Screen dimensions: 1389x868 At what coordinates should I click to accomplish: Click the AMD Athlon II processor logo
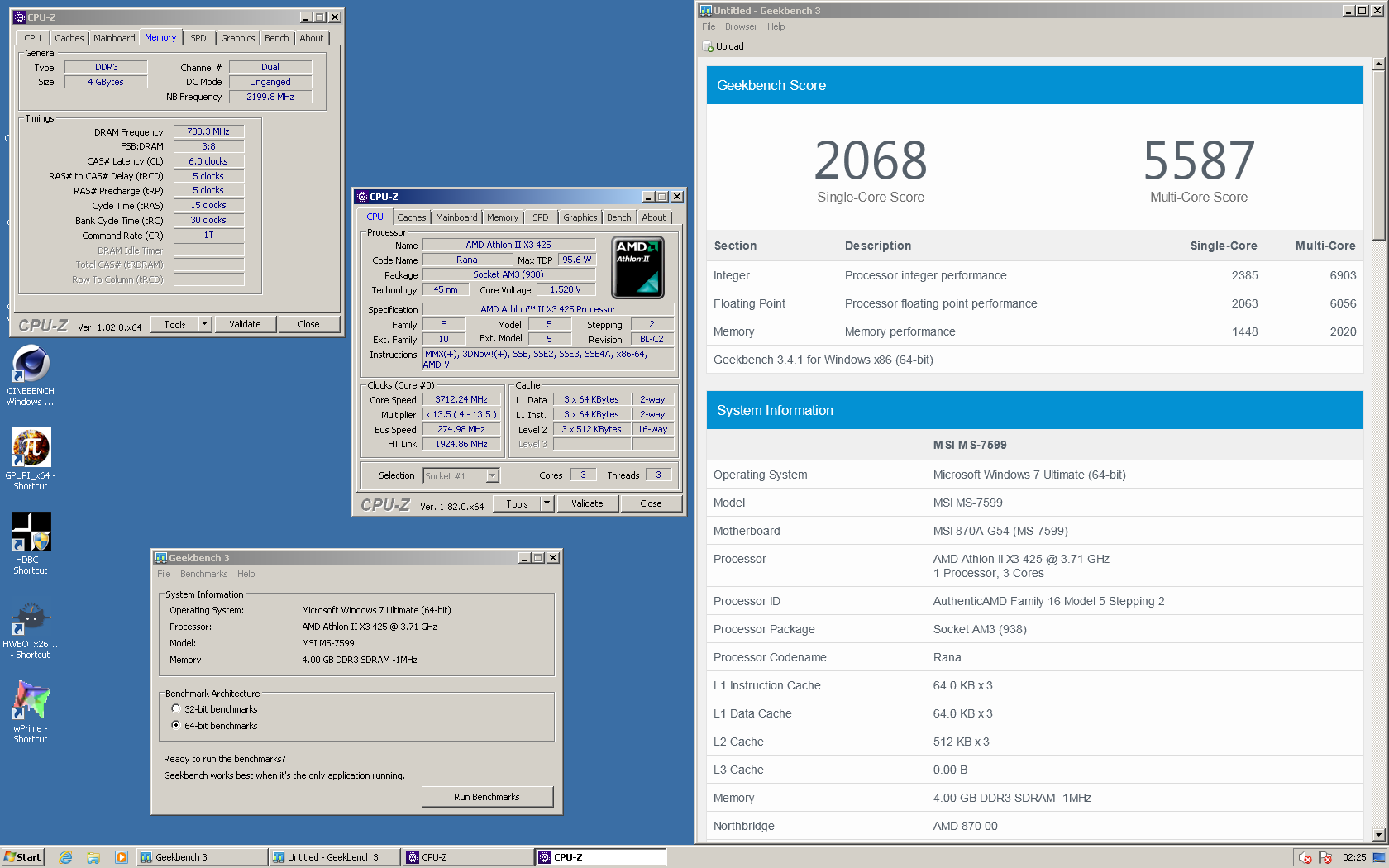coord(637,267)
